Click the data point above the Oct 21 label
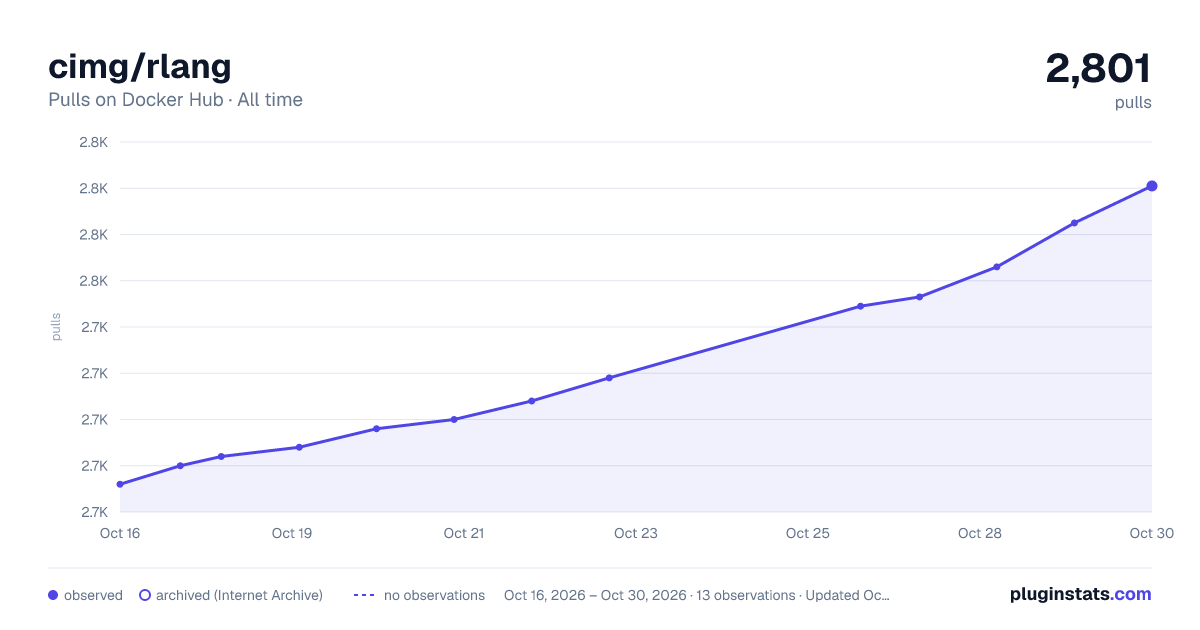Screen dimensions: 1200x630 click(x=454, y=419)
